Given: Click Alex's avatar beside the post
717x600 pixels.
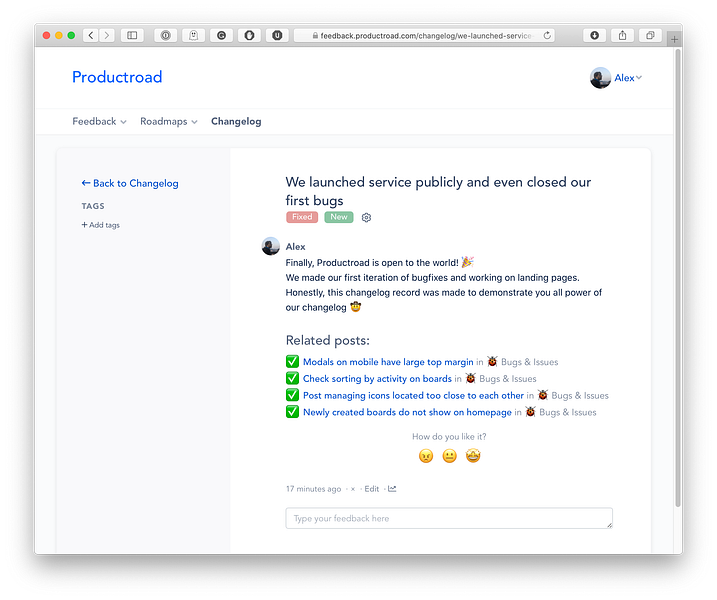Looking at the screenshot, I should [x=271, y=246].
